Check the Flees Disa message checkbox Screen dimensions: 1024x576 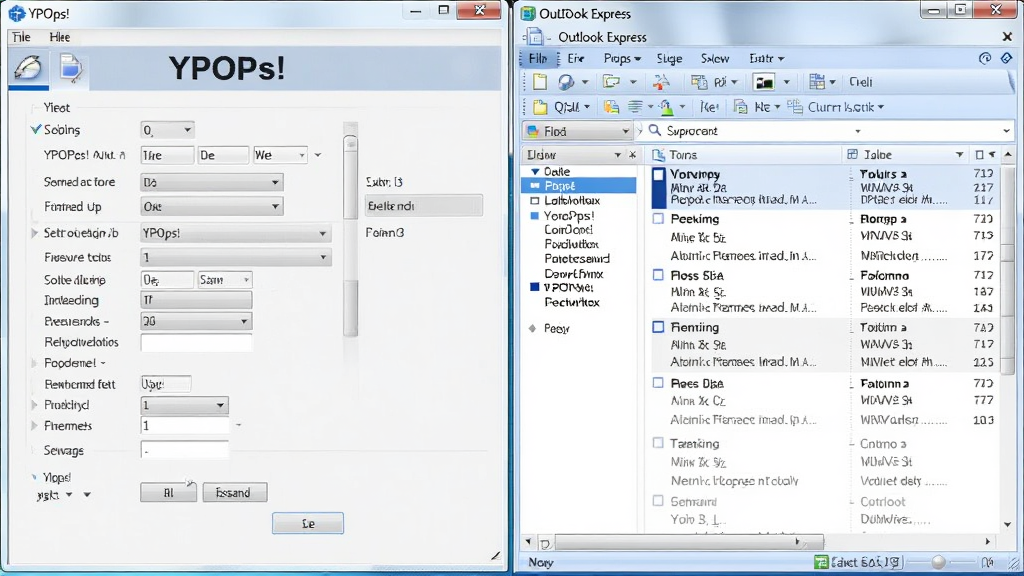tap(658, 383)
